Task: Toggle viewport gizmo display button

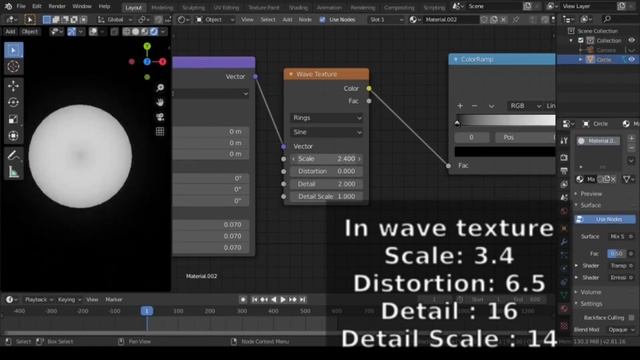Action: 71,31
